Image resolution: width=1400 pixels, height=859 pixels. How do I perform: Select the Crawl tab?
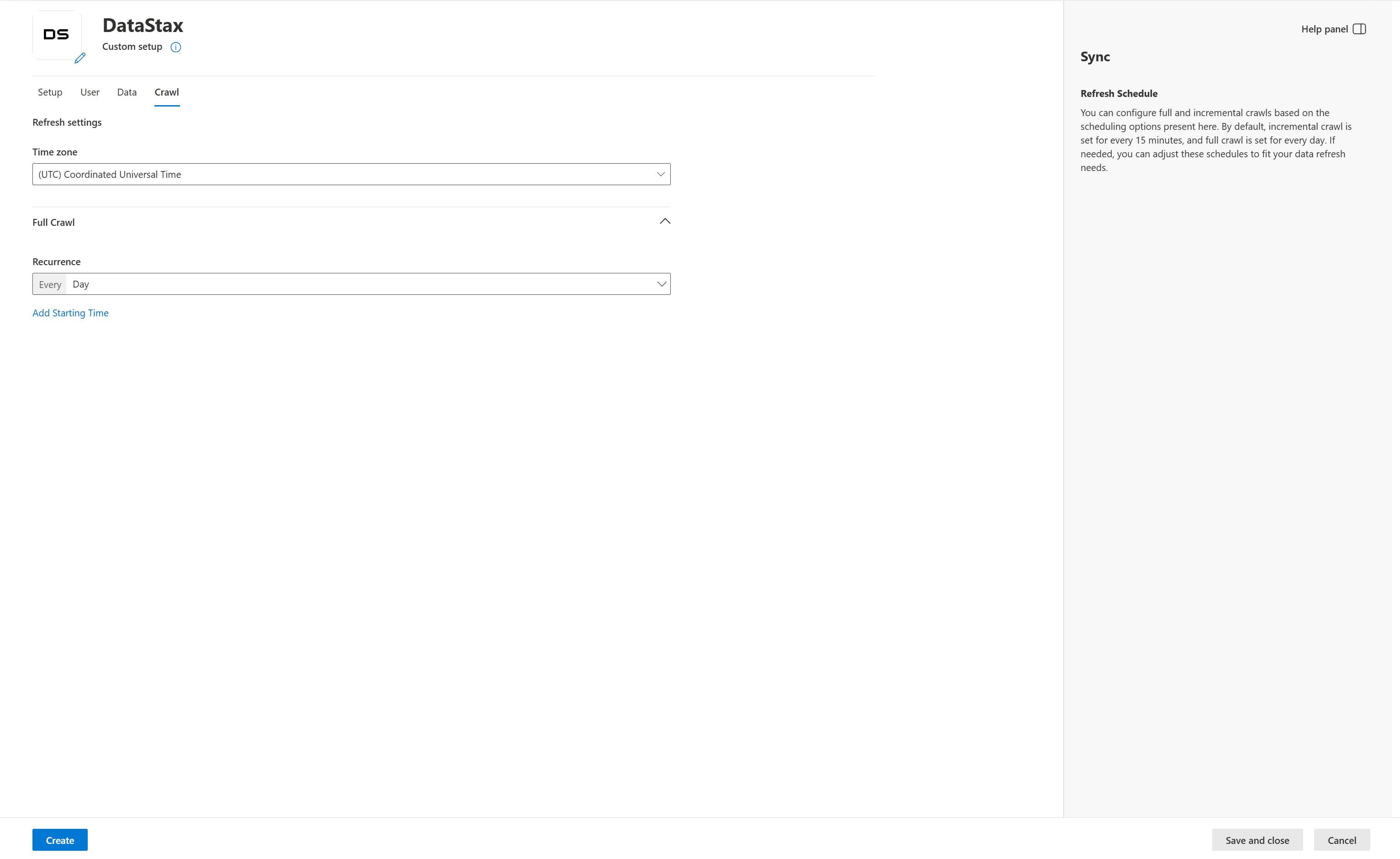166,92
